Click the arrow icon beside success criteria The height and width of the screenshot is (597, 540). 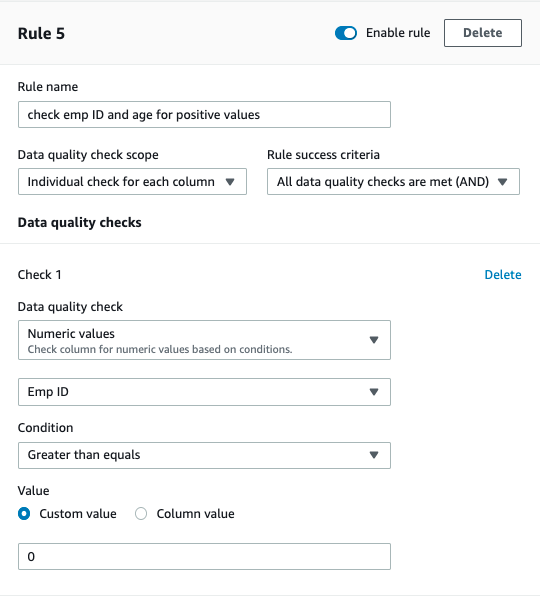[503, 182]
